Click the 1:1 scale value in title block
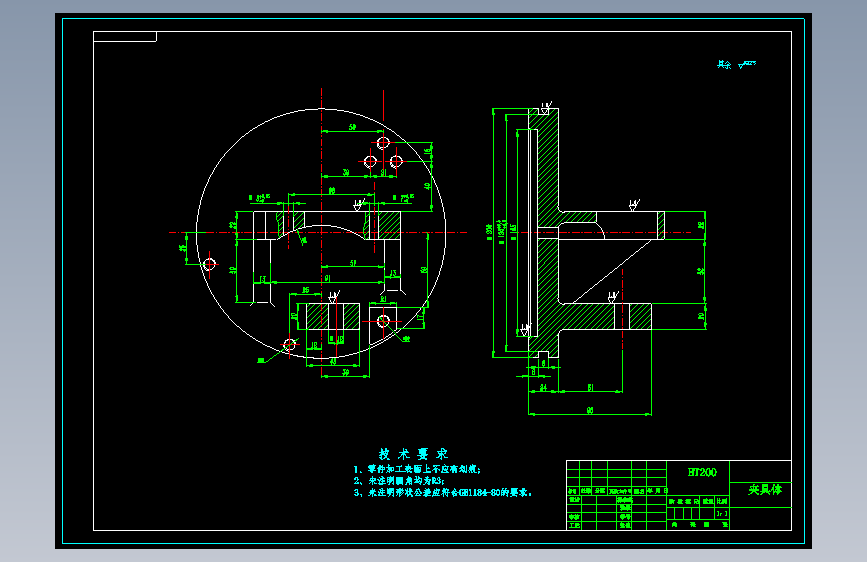The width and height of the screenshot is (867, 562). (x=722, y=513)
